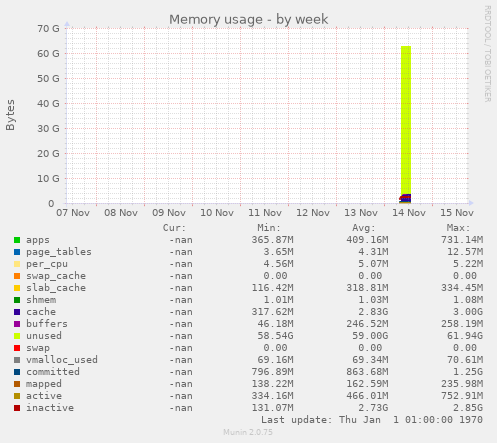
Task: Click the unused lime legend swatch
Action: click(17, 336)
